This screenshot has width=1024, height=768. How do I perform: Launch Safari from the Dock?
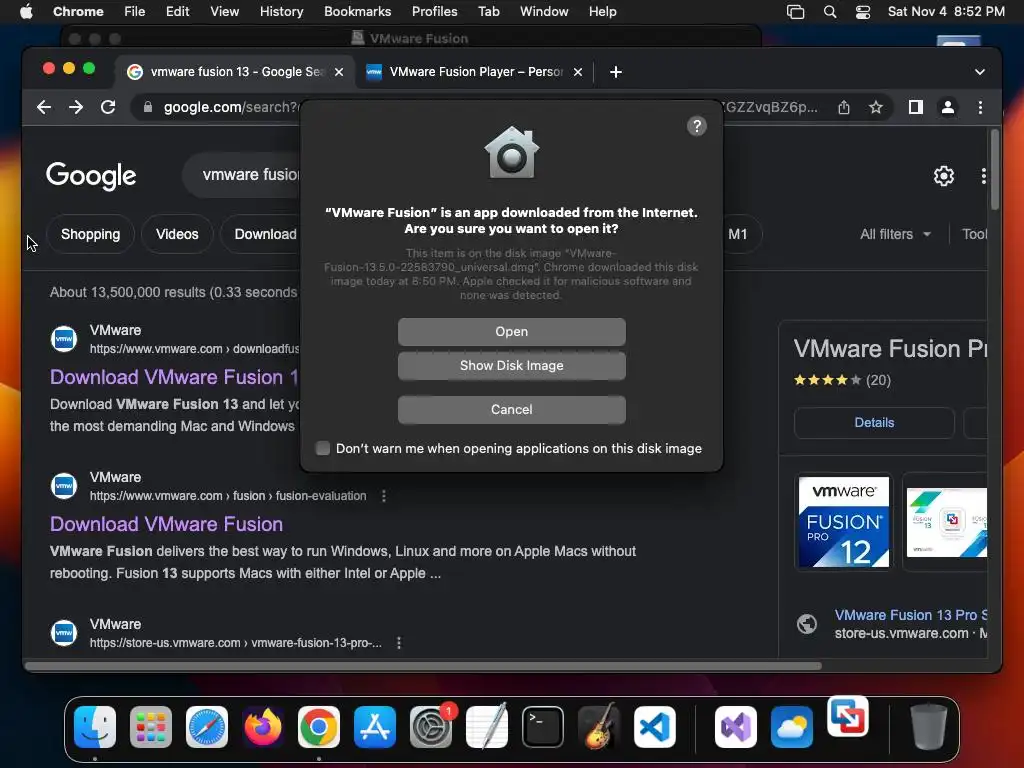207,727
